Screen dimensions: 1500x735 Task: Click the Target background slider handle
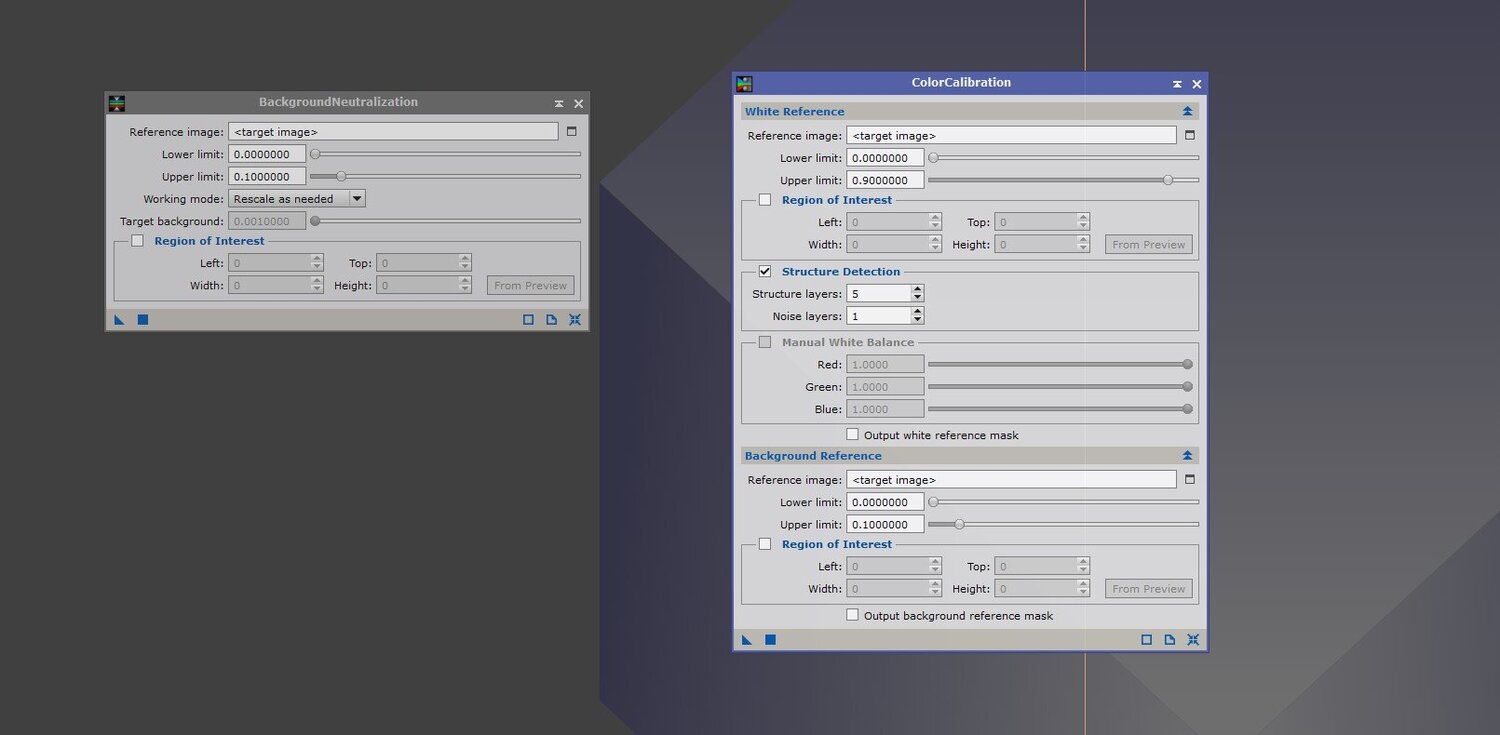[315, 221]
